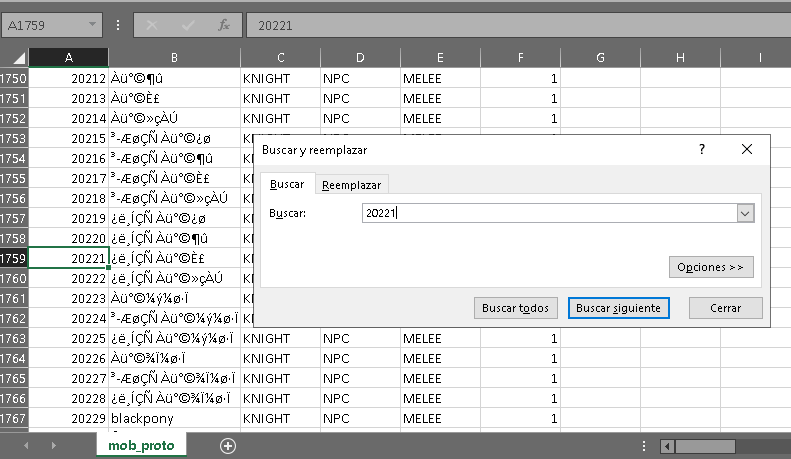This screenshot has width=791, height=459.
Task: Select cell containing 20219
Action: [69, 218]
